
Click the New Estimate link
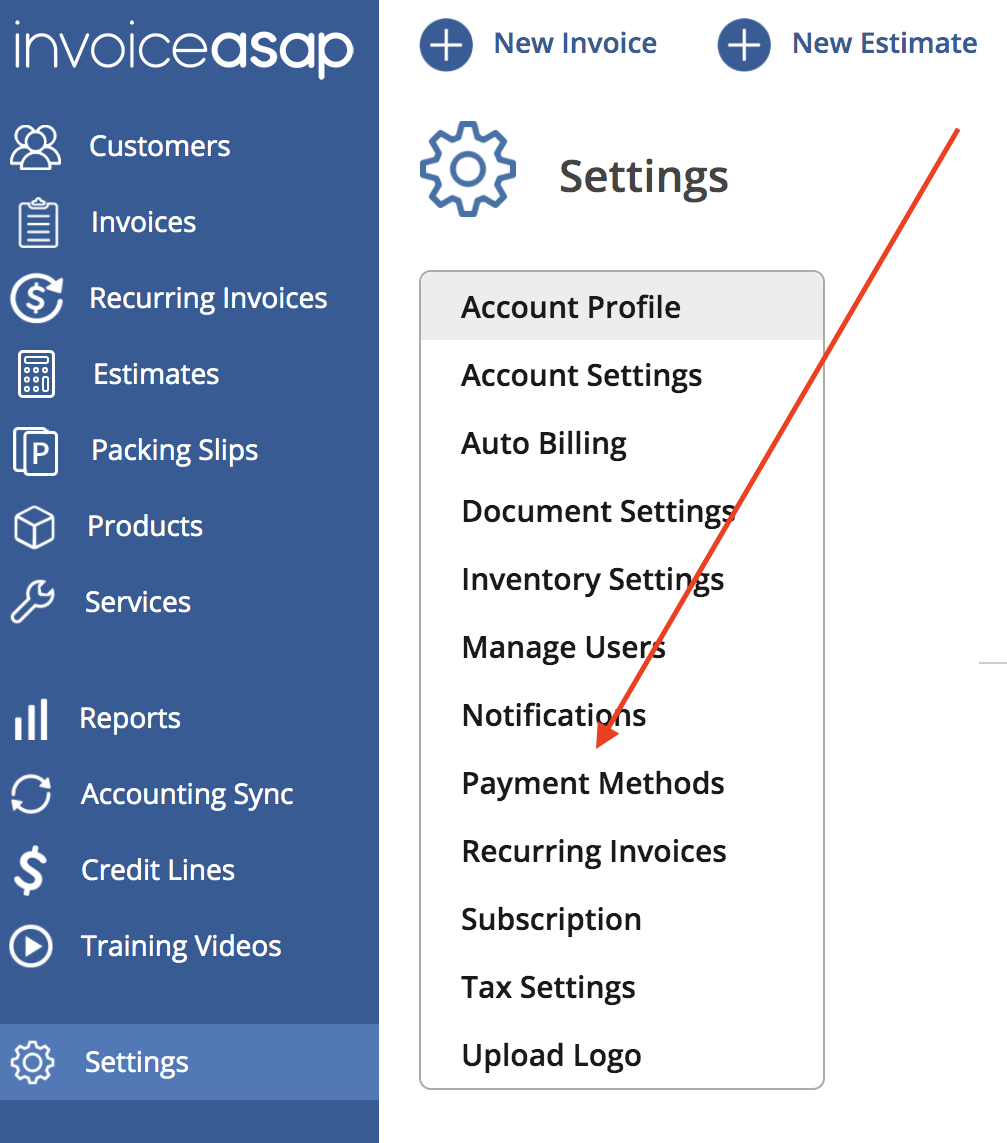point(884,44)
